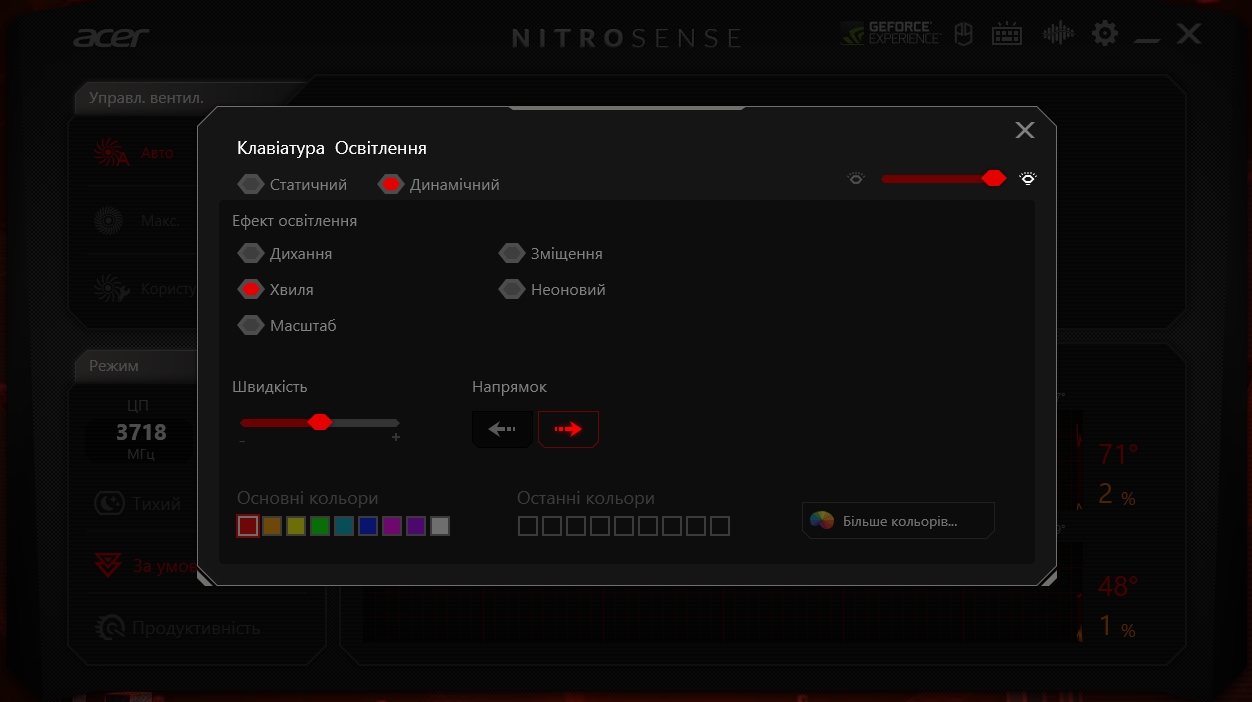Click the dim eye icon for minimum brightness
The image size is (1252, 702).
pyautogui.click(x=856, y=178)
